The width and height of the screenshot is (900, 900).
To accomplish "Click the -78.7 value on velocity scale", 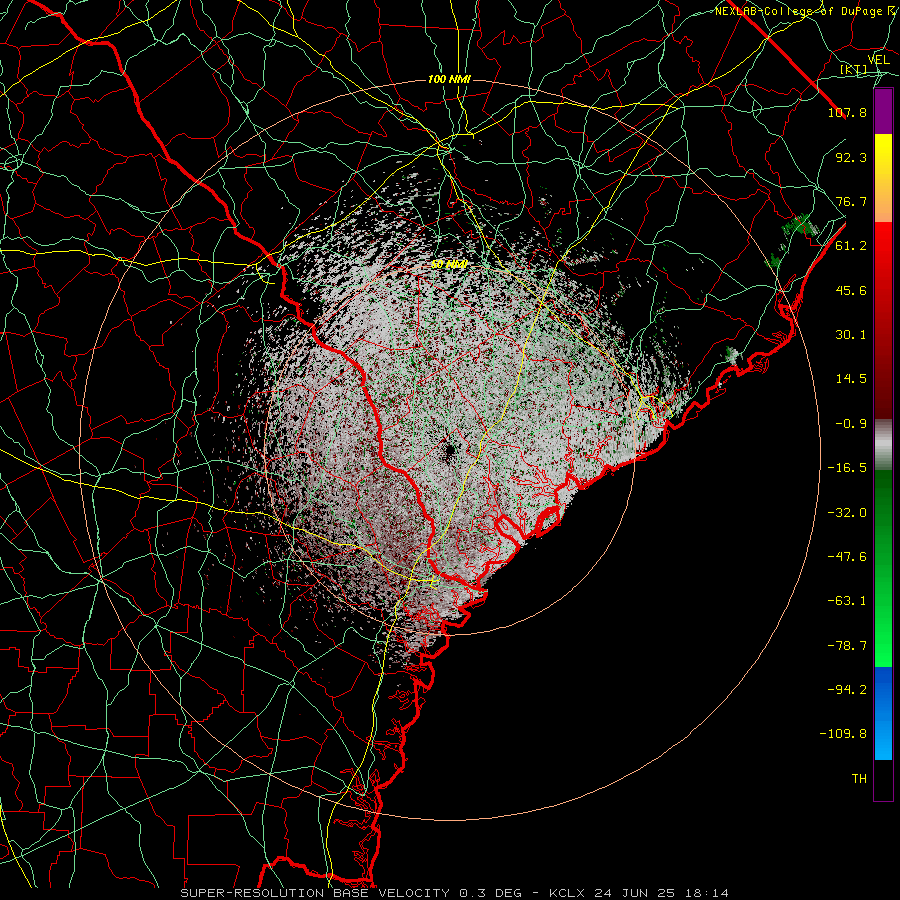I will [x=847, y=646].
